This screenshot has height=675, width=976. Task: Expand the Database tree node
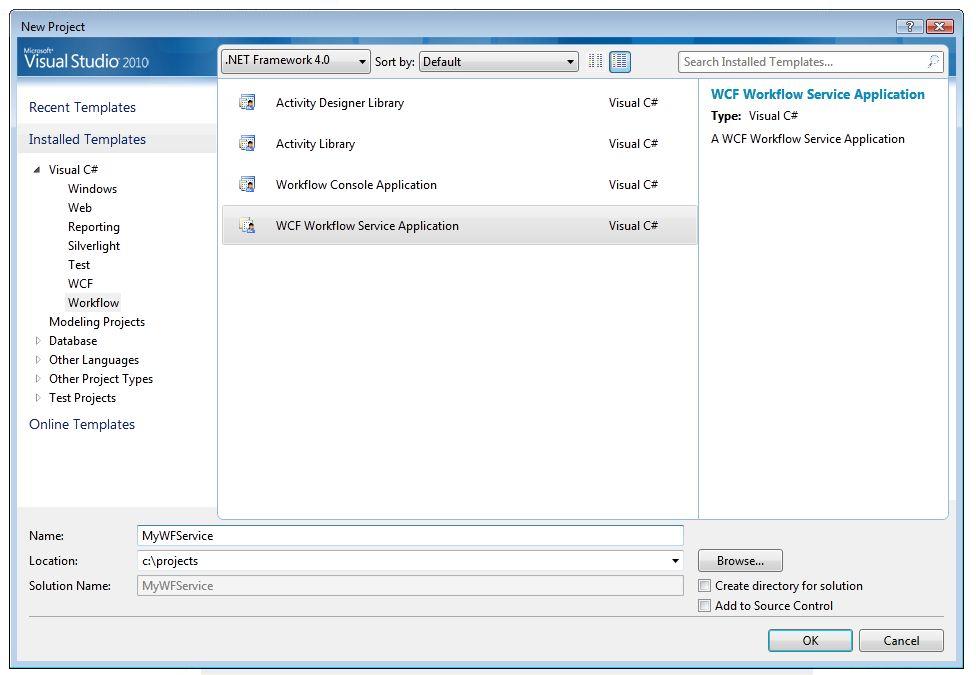pos(38,341)
